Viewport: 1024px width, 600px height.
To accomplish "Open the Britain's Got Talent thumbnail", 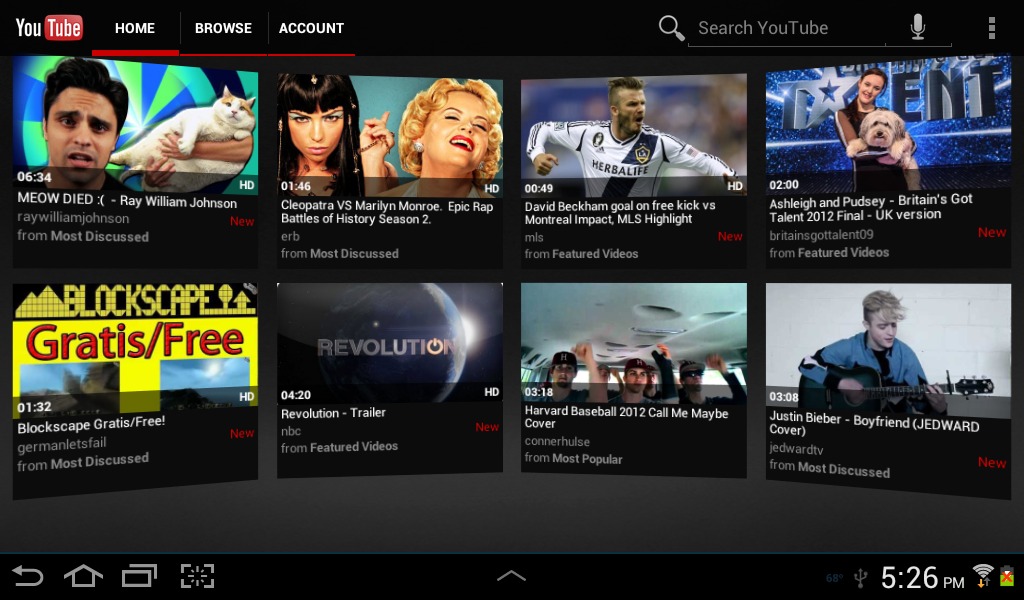I will pyautogui.click(x=888, y=124).
